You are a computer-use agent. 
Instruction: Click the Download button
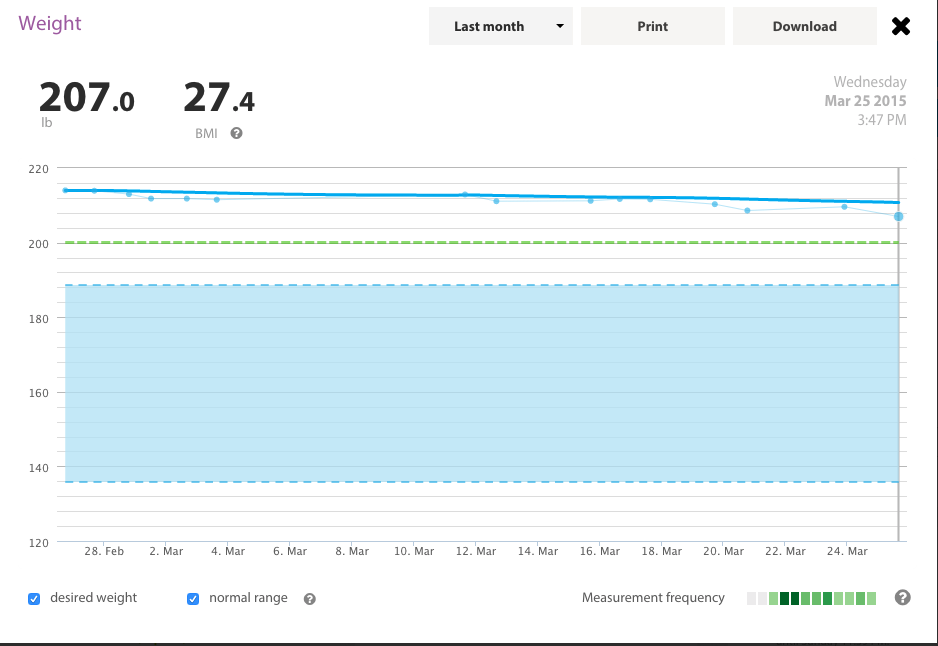pyautogui.click(x=804, y=27)
